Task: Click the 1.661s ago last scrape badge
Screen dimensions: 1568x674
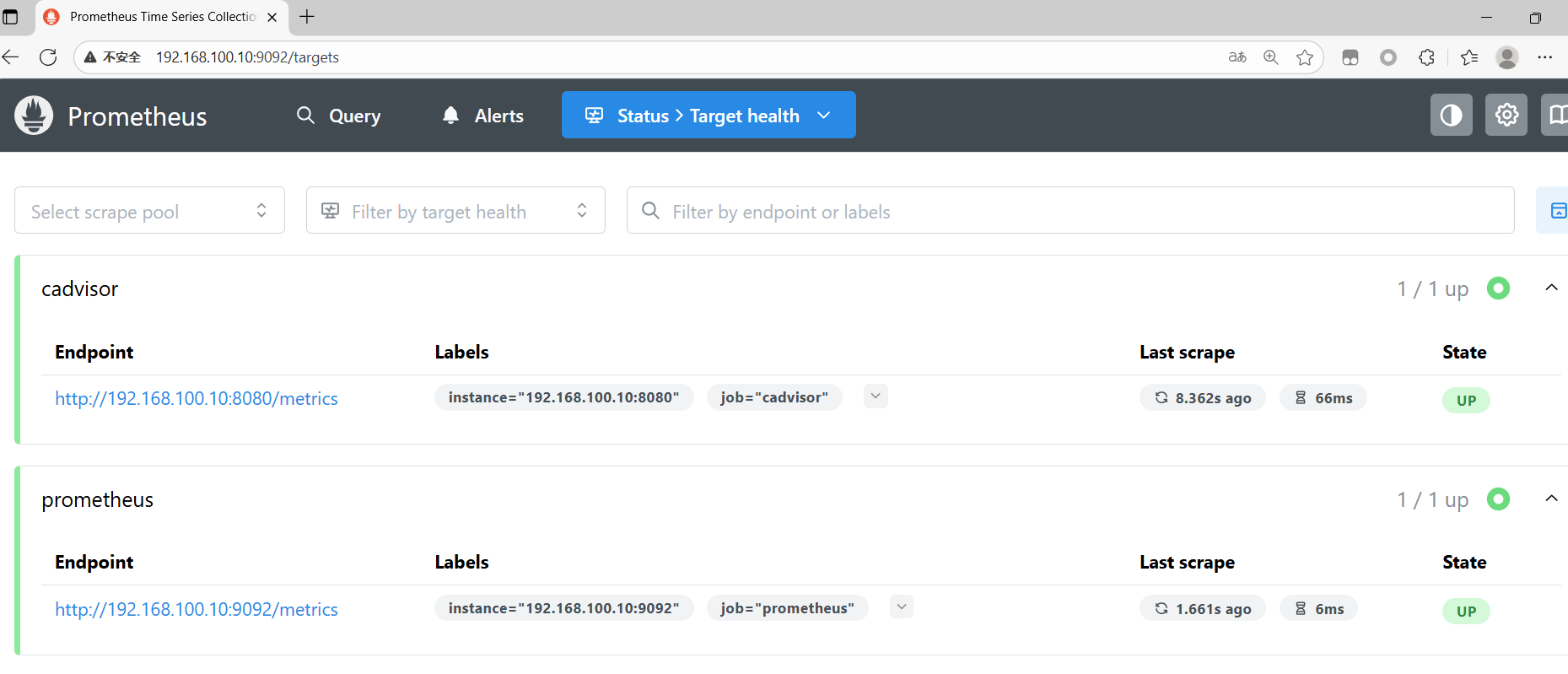Action: 1203,609
